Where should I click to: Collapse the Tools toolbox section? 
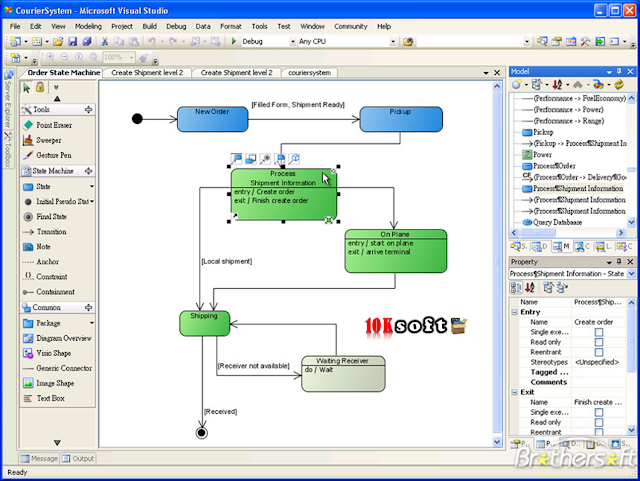tap(88, 109)
